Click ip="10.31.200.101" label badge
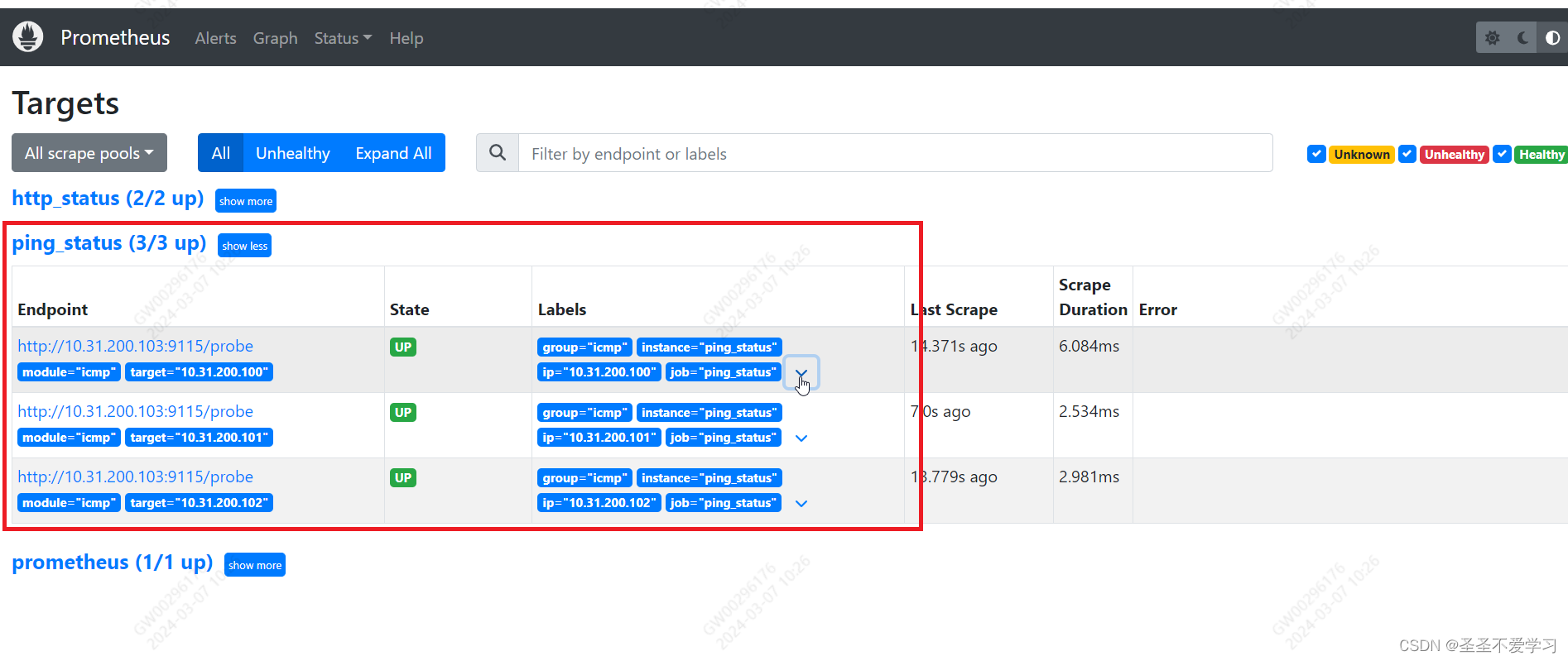 pyautogui.click(x=599, y=438)
